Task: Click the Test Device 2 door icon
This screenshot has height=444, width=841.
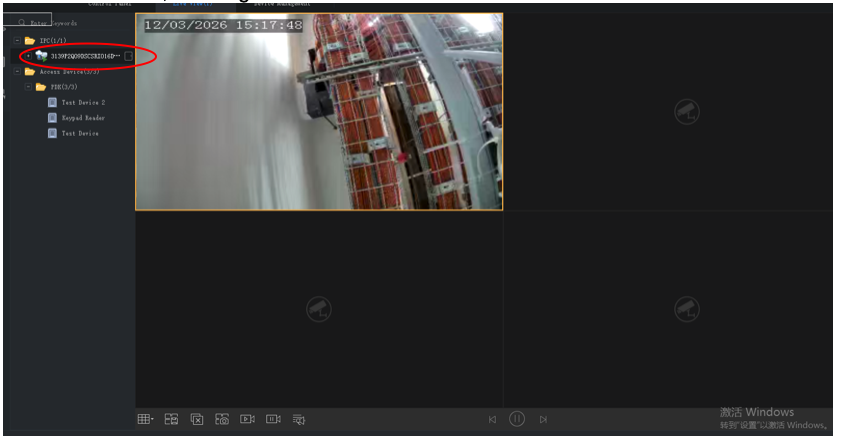Action: [52, 102]
